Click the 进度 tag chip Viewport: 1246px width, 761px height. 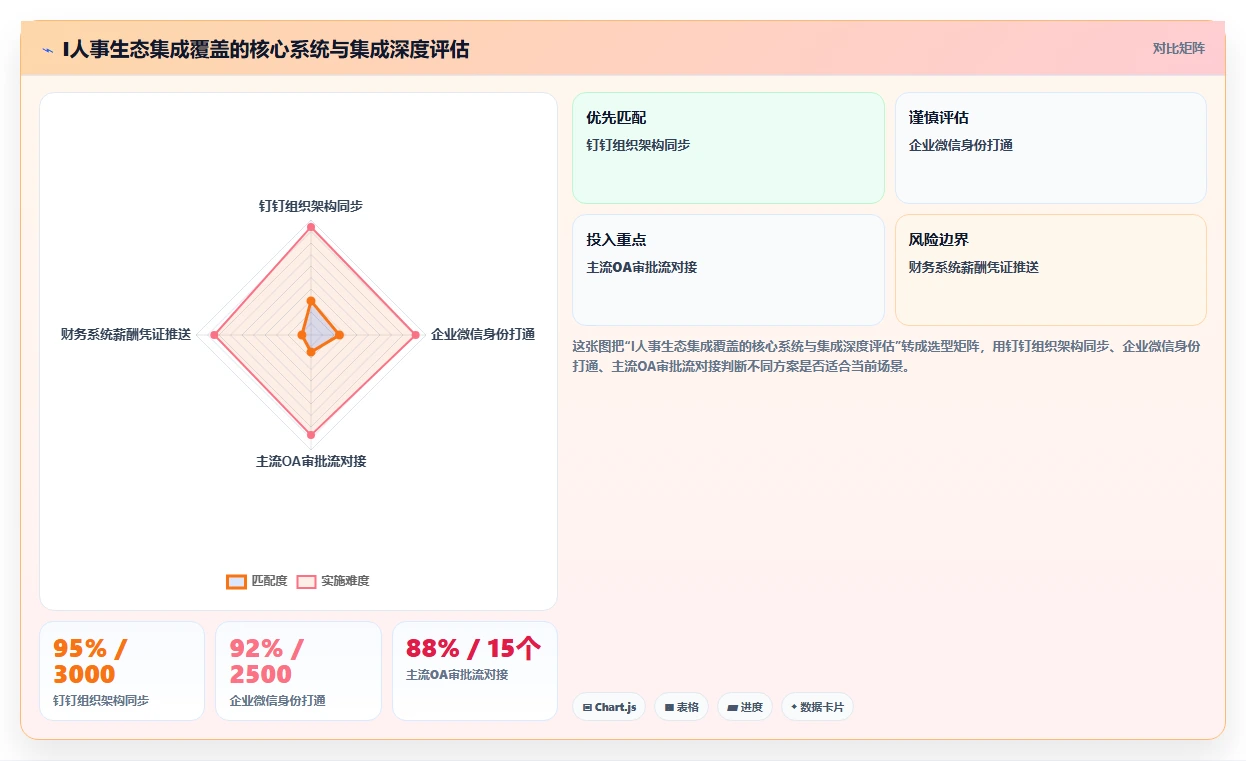pos(745,707)
